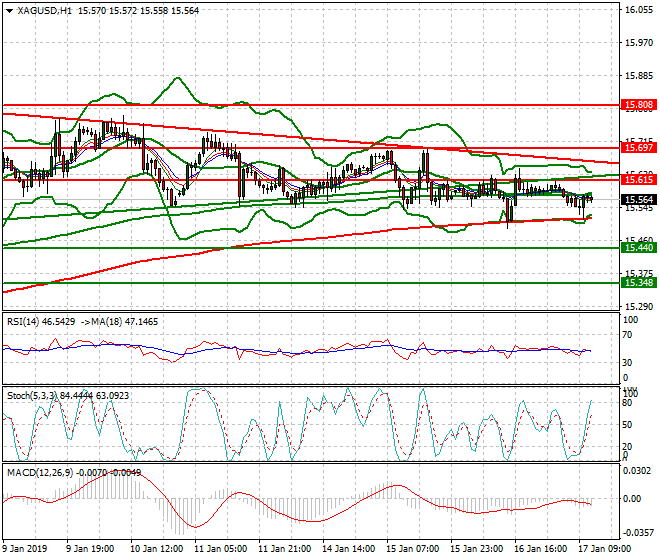Click the MACD -0.0357 scale value
The image size is (660, 560).
click(x=638, y=533)
